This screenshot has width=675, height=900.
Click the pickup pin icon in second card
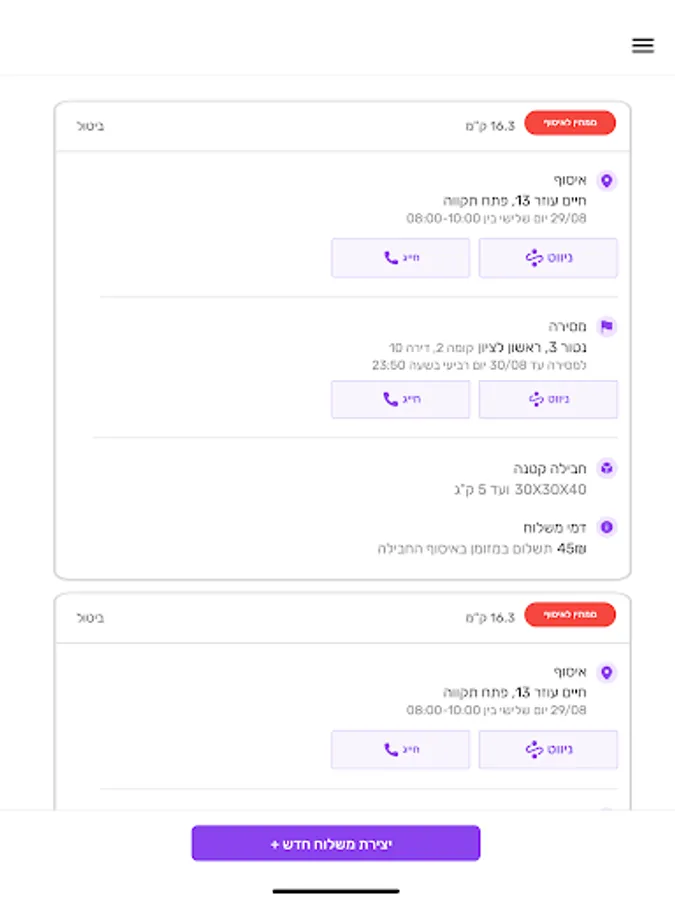pyautogui.click(x=606, y=673)
